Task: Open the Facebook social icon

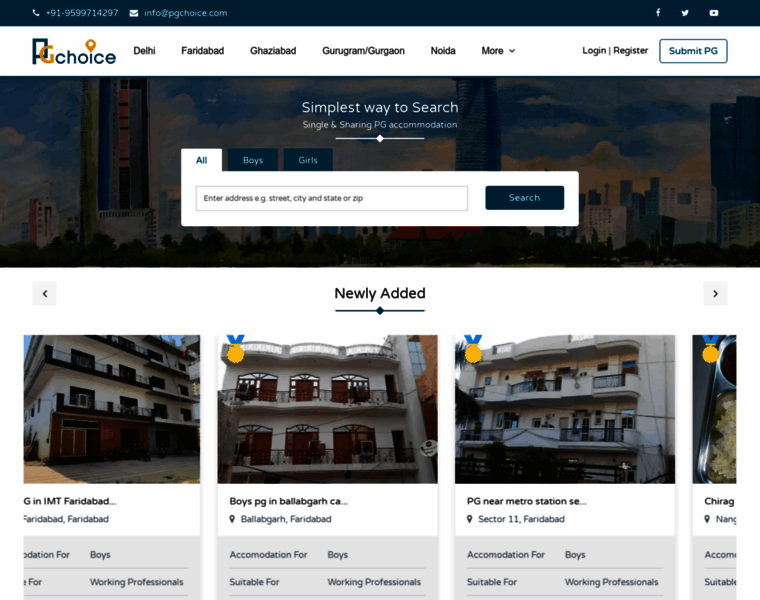Action: 658,13
